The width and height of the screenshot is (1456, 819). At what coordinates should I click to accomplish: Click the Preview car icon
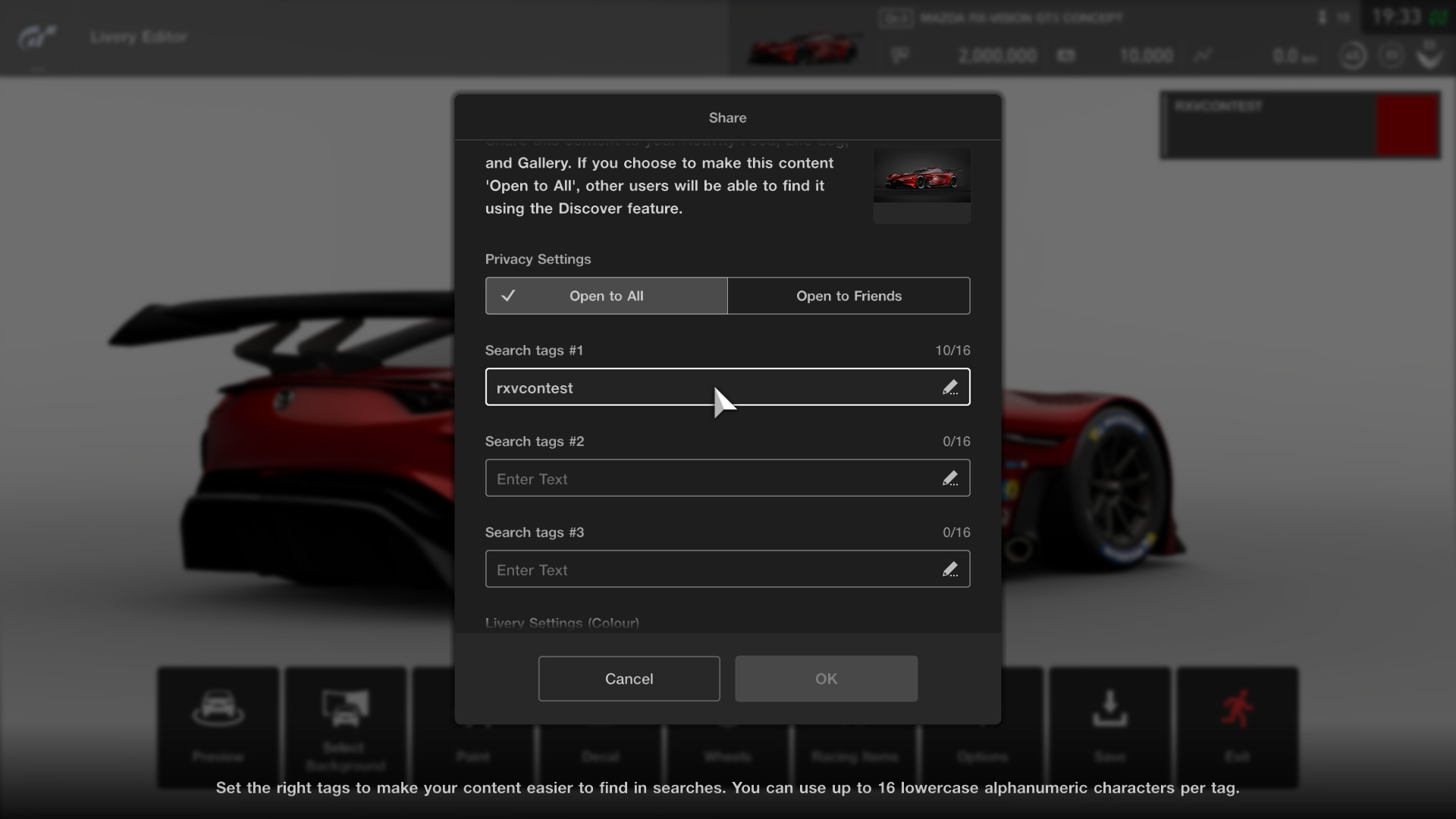coord(218,708)
